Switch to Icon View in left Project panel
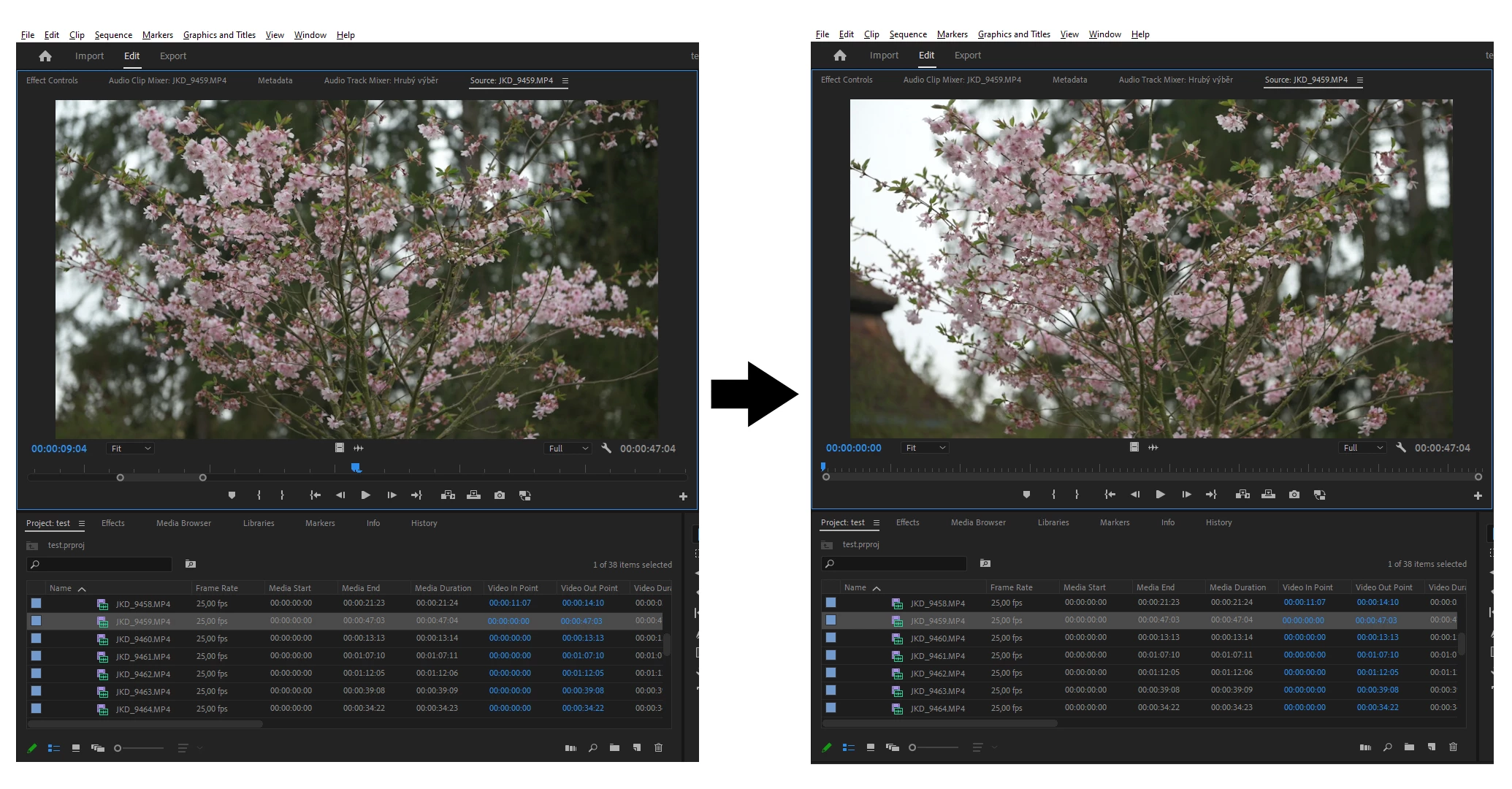1512x789 pixels. (x=76, y=747)
